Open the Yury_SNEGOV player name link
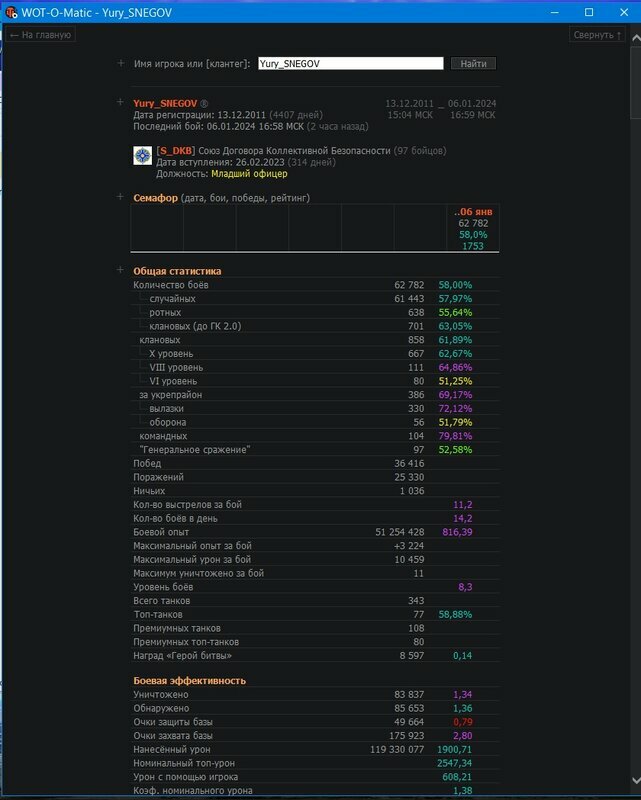The width and height of the screenshot is (641, 800). coord(165,103)
